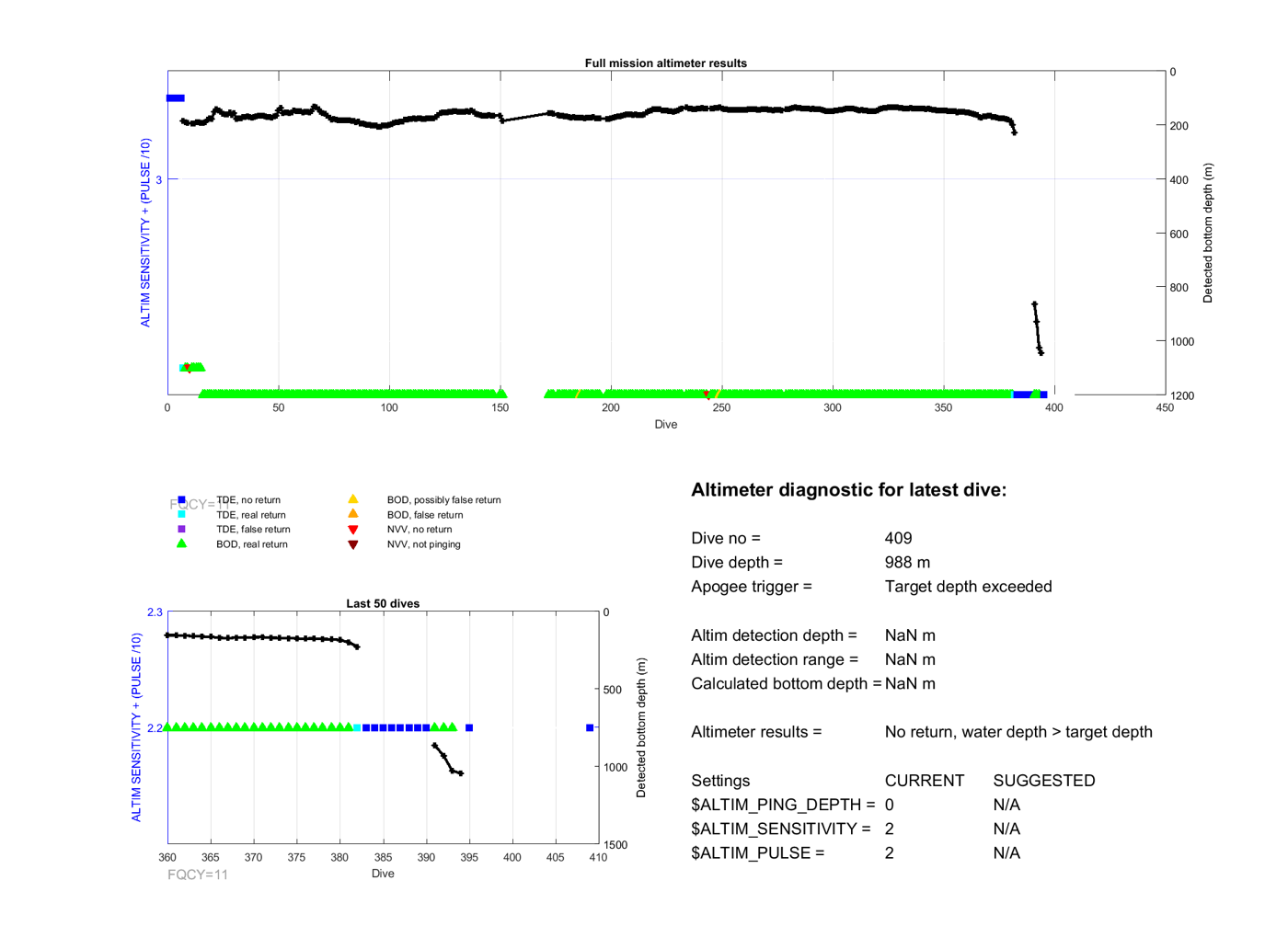Screen dimensions: 1288x949
Task: Click the '1500' depth tick on the Last 50 dives plot
Action: point(615,845)
